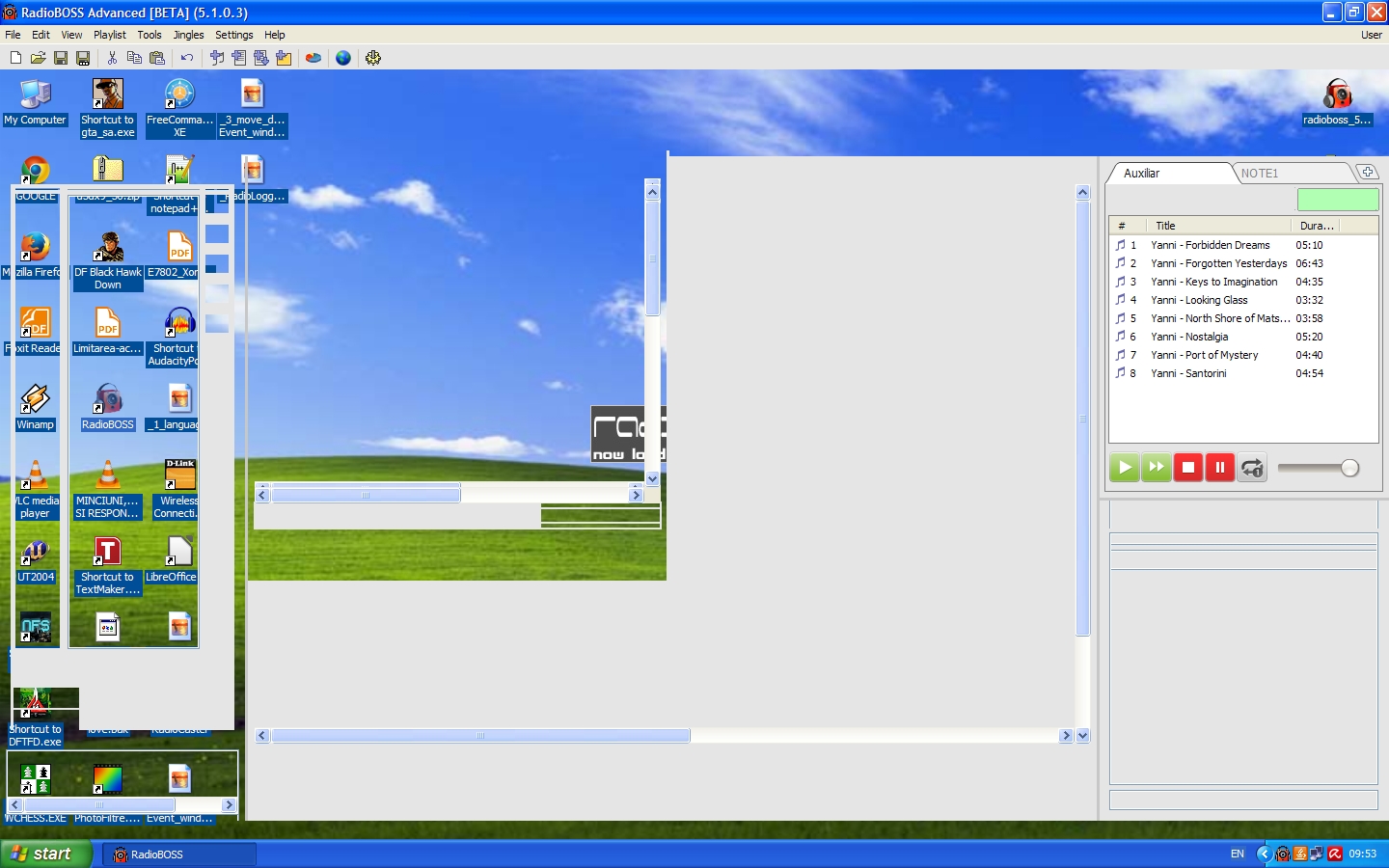Click the Duration column header

click(1316, 226)
